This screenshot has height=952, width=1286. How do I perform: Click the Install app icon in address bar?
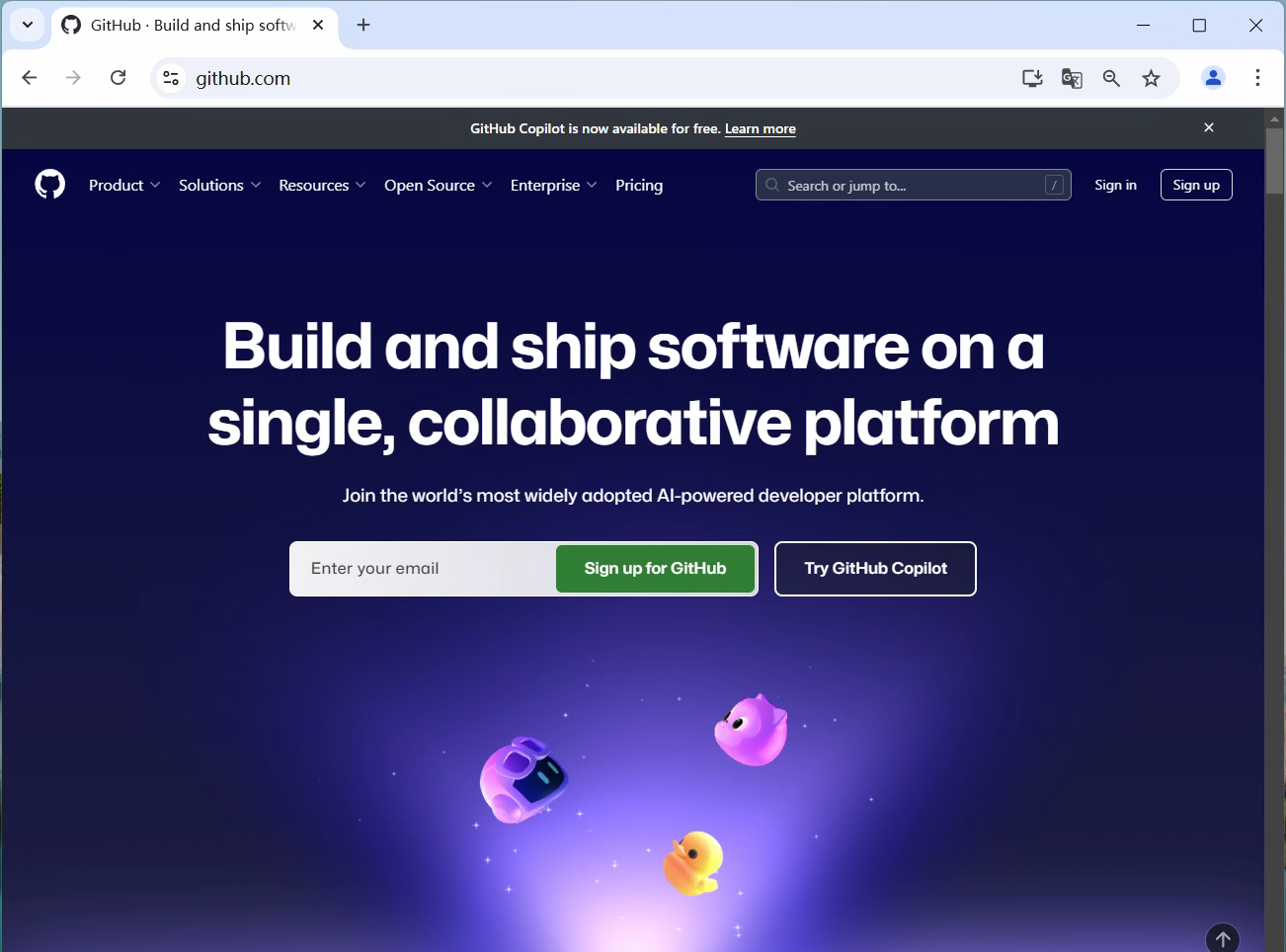(1032, 78)
